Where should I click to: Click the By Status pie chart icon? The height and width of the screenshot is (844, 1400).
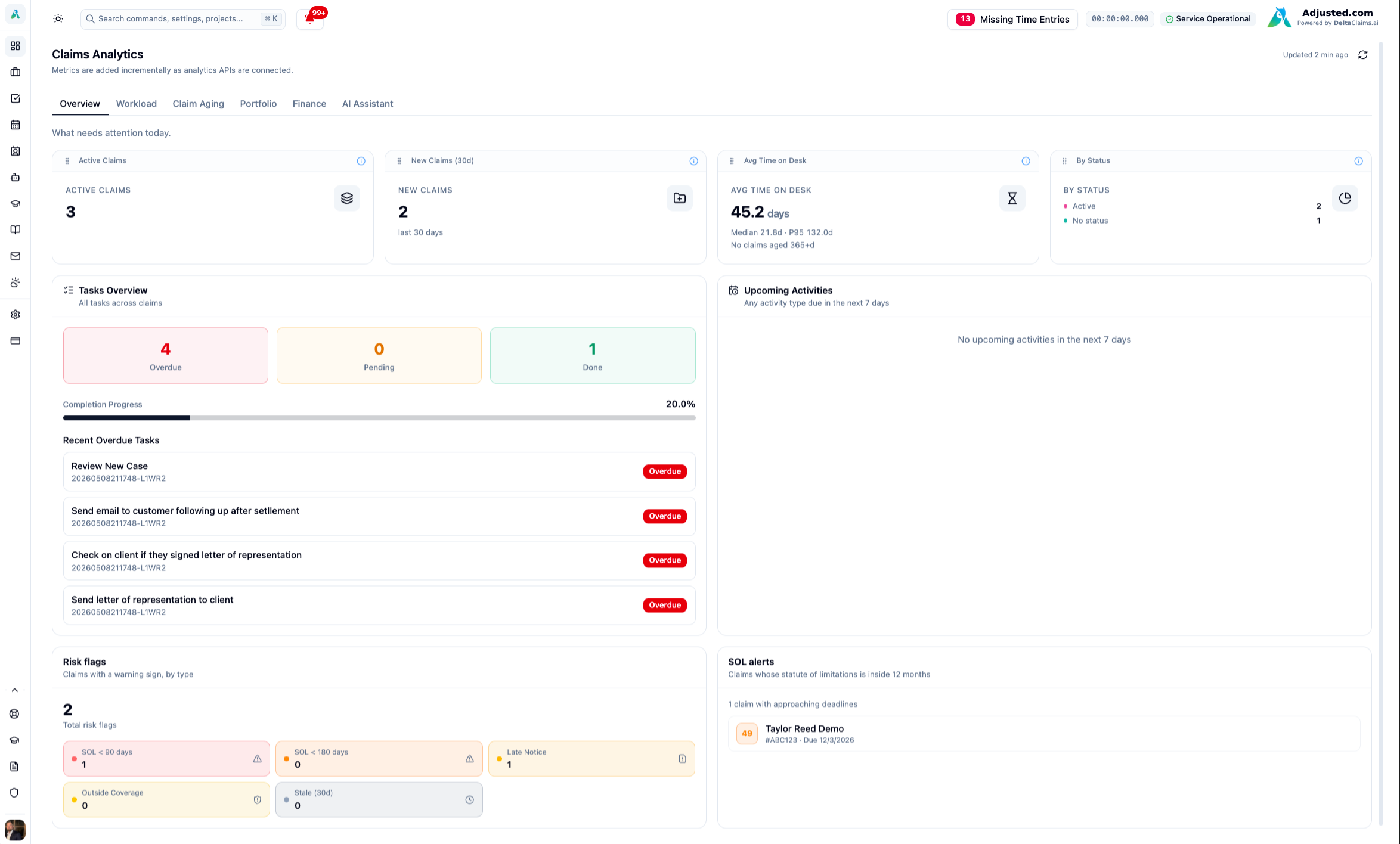coord(1345,198)
